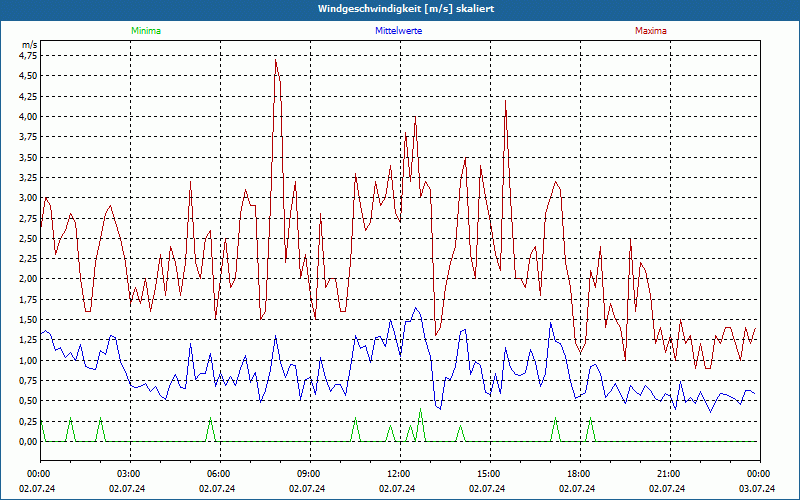Screen dimensions: 800x500
Task: Click the 0,25 y-axis value
Action: (29, 421)
